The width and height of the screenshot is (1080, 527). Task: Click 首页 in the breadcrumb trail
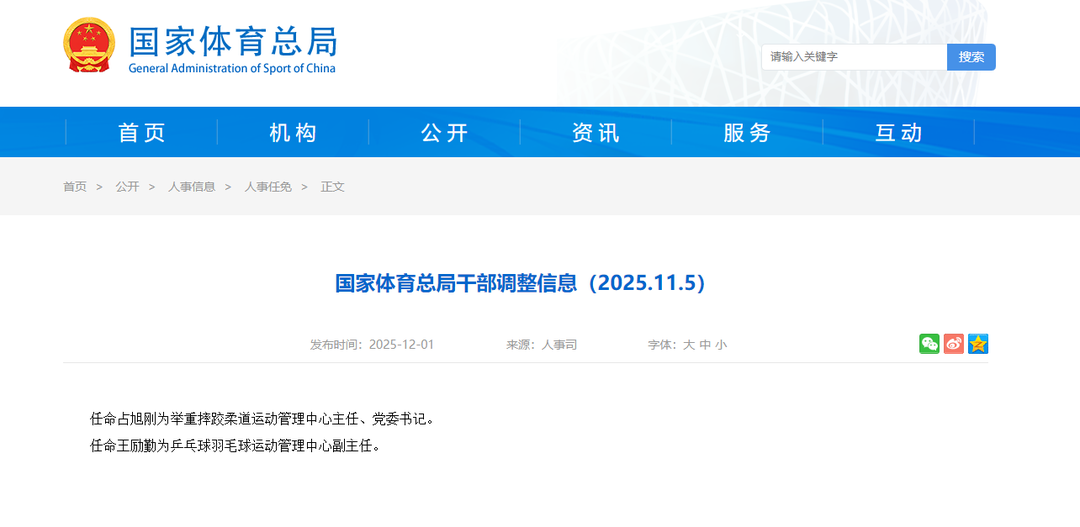75,187
